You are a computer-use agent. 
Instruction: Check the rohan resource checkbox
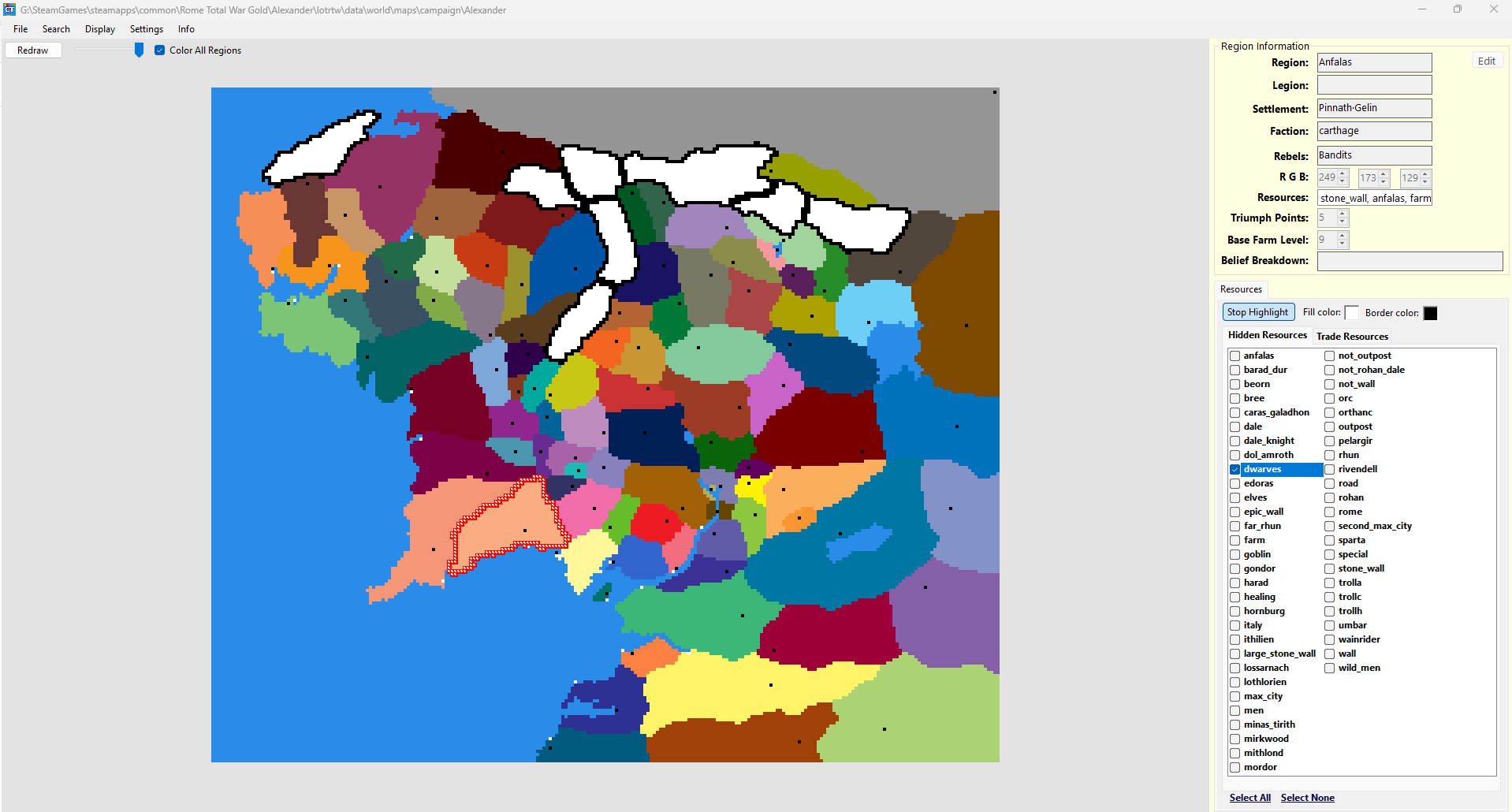coord(1330,498)
